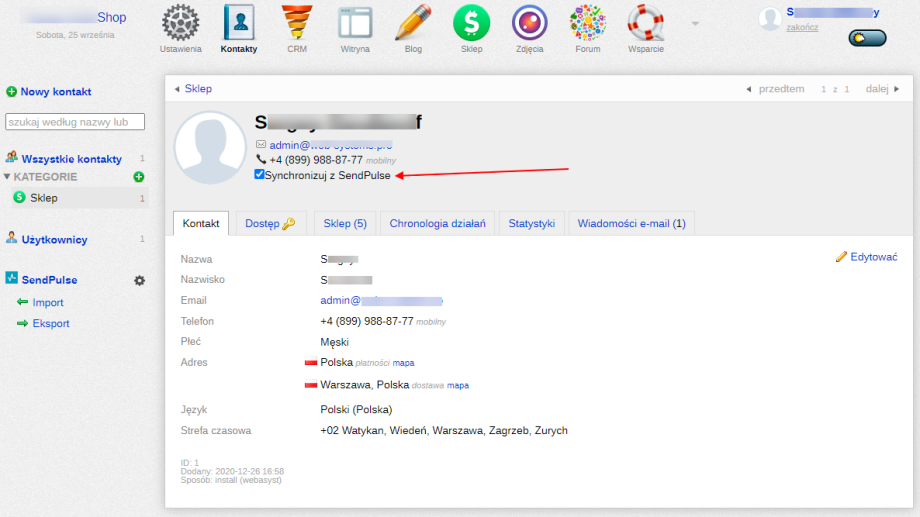
Task: Open the Forum app icon
Action: 587,24
